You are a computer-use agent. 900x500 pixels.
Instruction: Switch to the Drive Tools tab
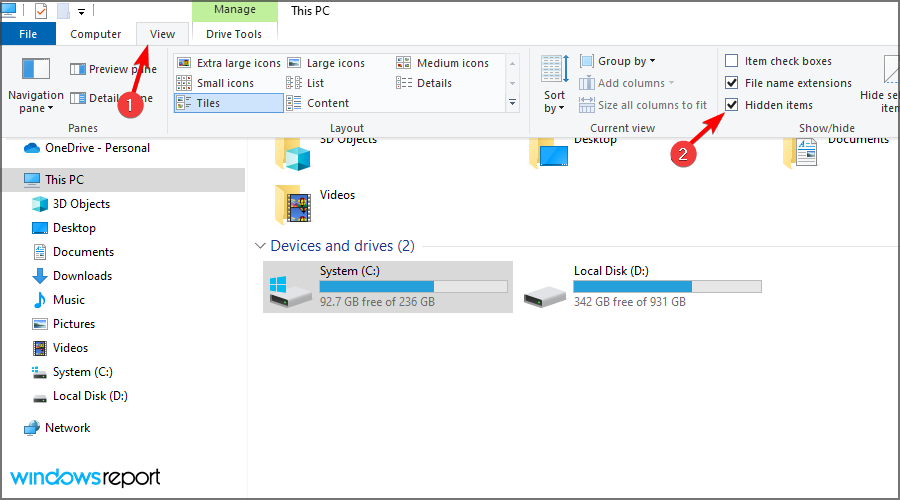[234, 34]
